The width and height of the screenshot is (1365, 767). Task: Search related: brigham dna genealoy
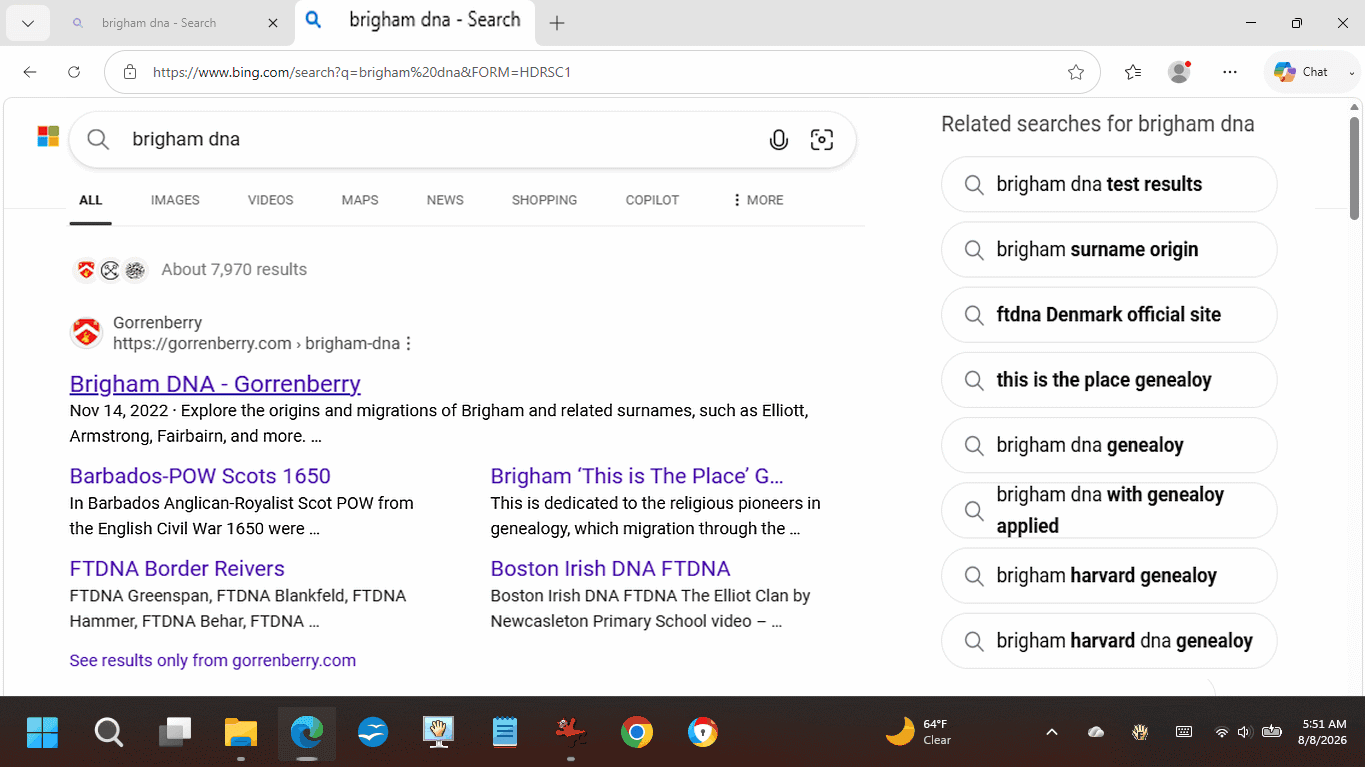click(x=1109, y=445)
